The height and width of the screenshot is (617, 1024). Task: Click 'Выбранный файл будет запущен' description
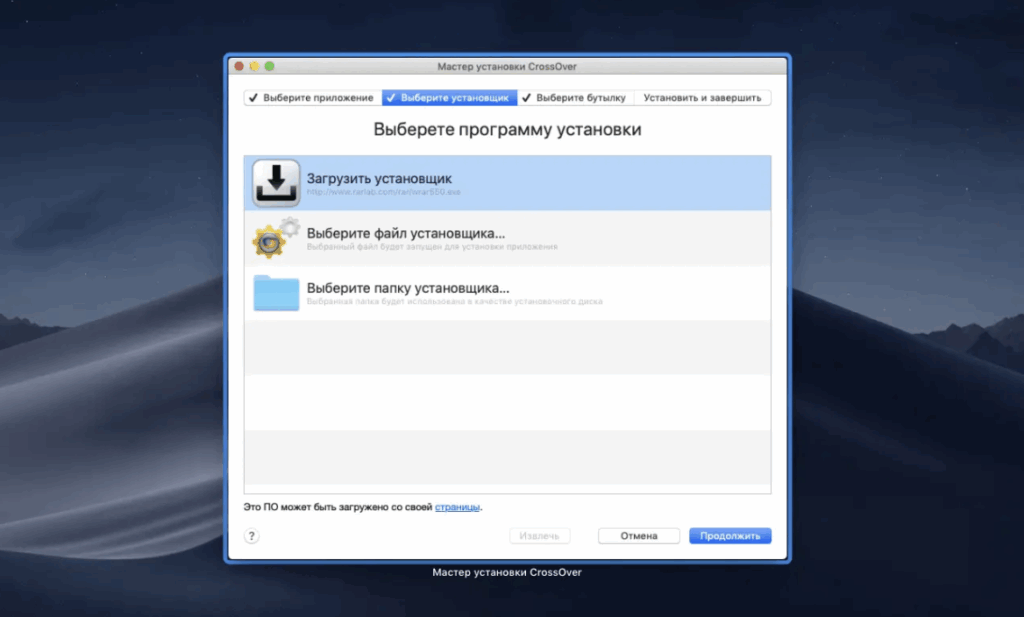[x=432, y=247]
